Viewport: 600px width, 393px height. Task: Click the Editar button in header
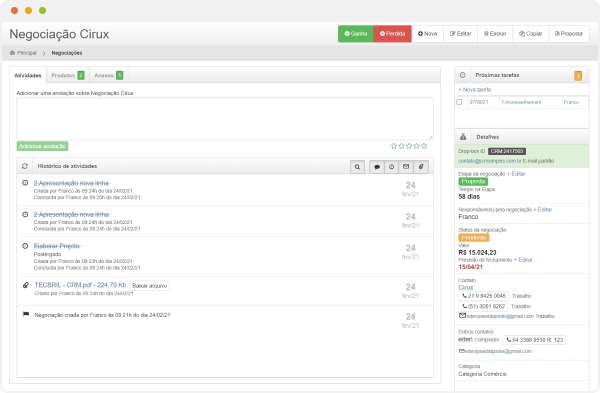pos(460,34)
